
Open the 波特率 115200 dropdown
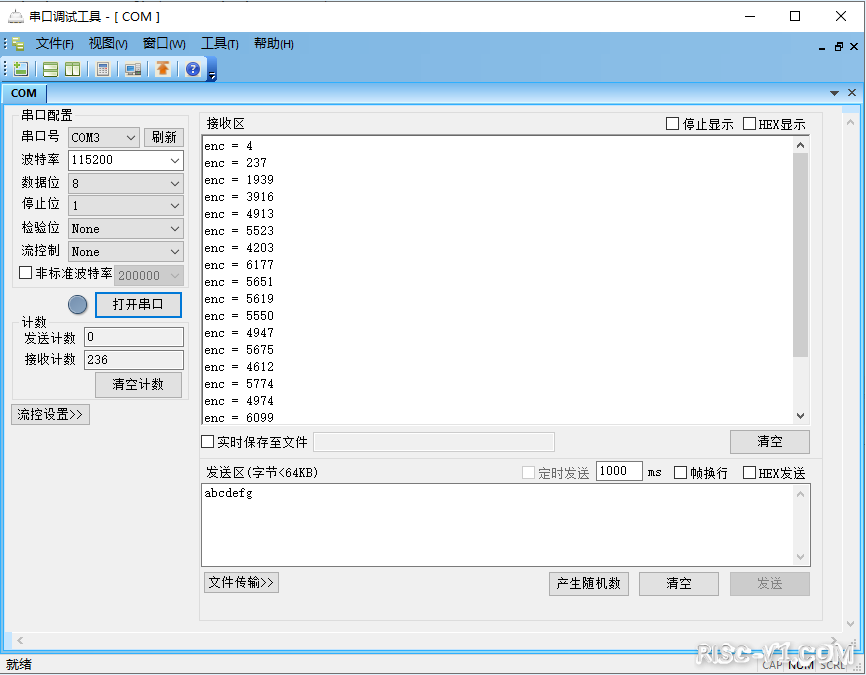[126, 160]
